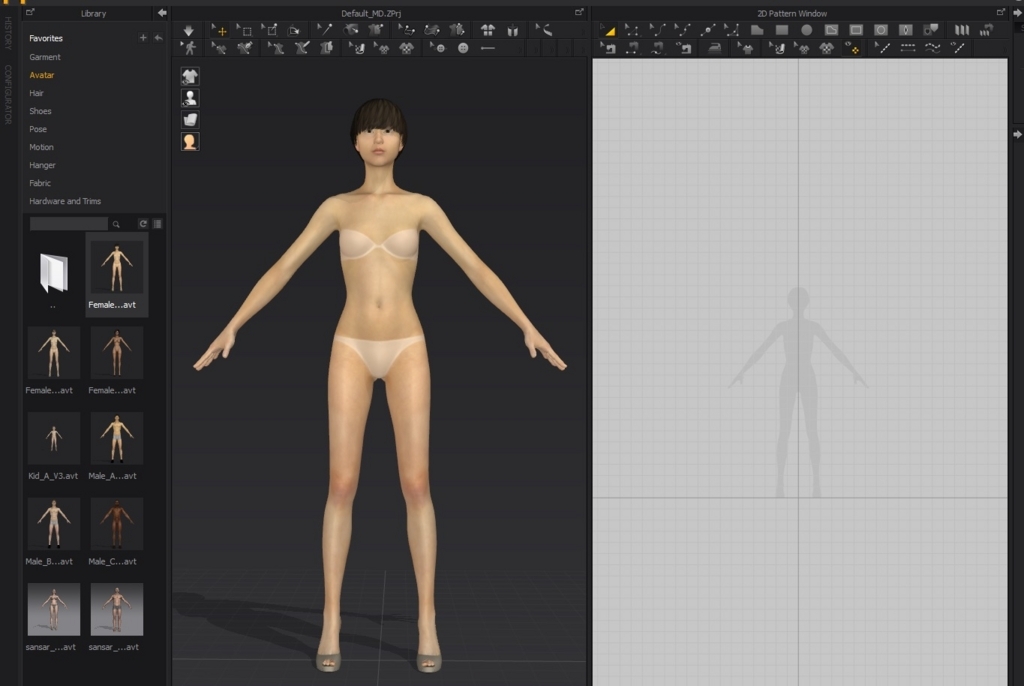Choose the Rectangle pattern tool
The height and width of the screenshot is (686, 1024).
coord(782,30)
